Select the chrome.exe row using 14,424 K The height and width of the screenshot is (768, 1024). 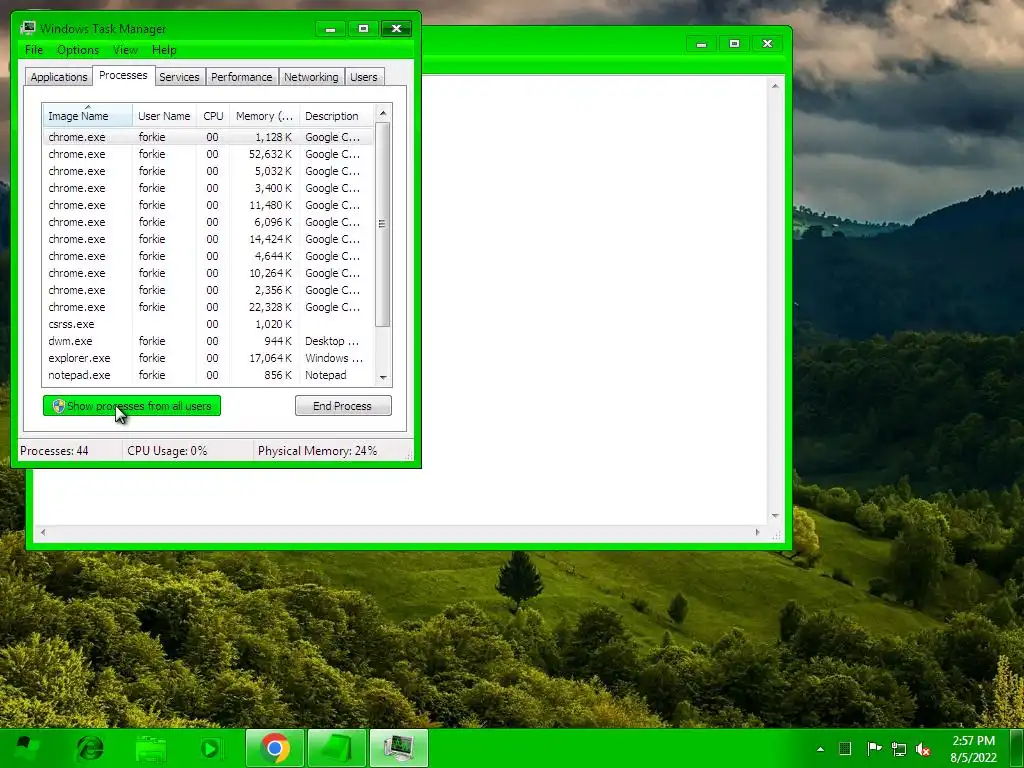208,239
